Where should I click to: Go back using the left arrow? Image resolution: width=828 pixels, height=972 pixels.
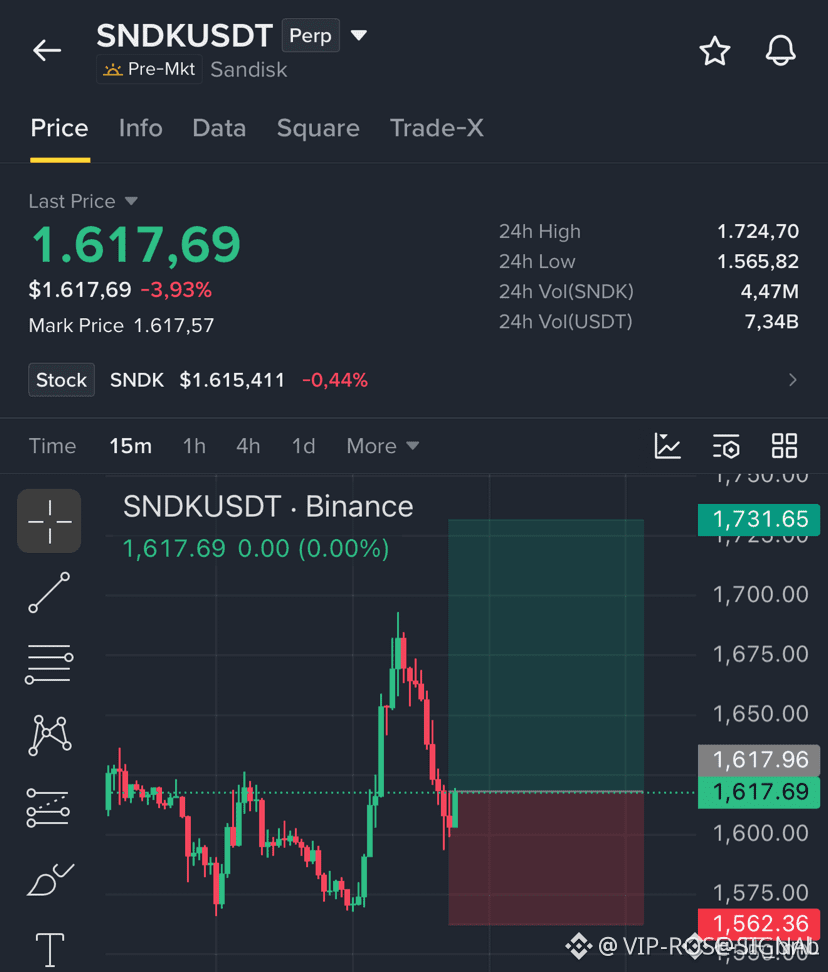[47, 51]
